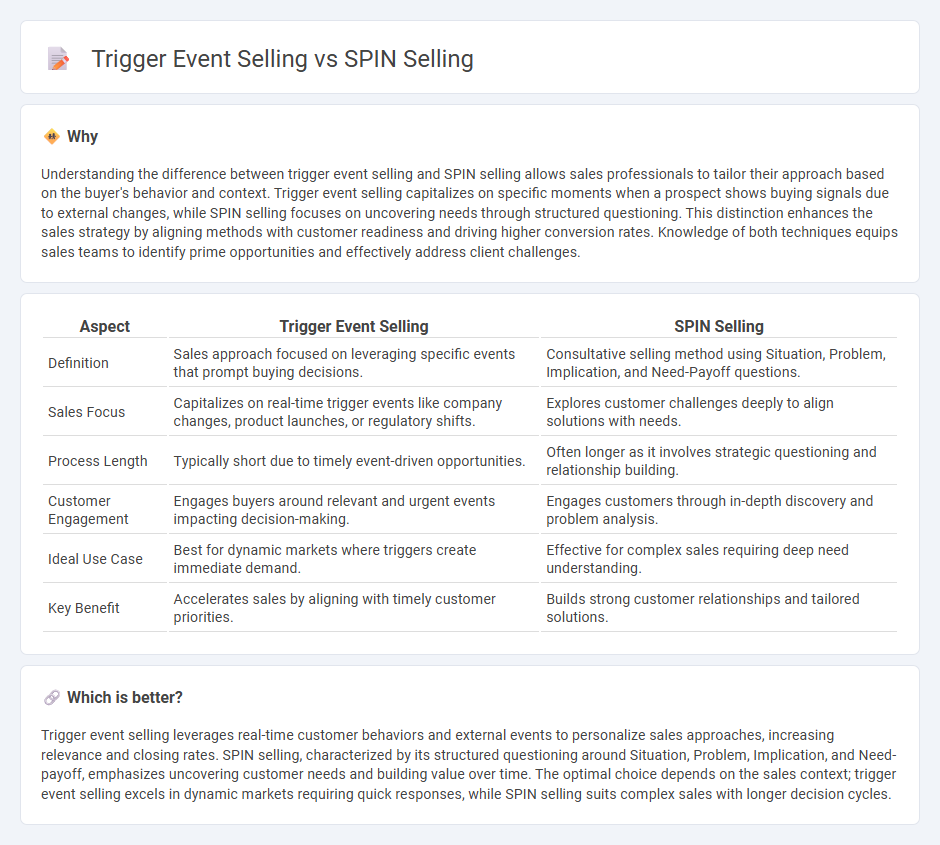The width and height of the screenshot is (940, 845).
Task: Select the Aspect column header
Action: (105, 327)
